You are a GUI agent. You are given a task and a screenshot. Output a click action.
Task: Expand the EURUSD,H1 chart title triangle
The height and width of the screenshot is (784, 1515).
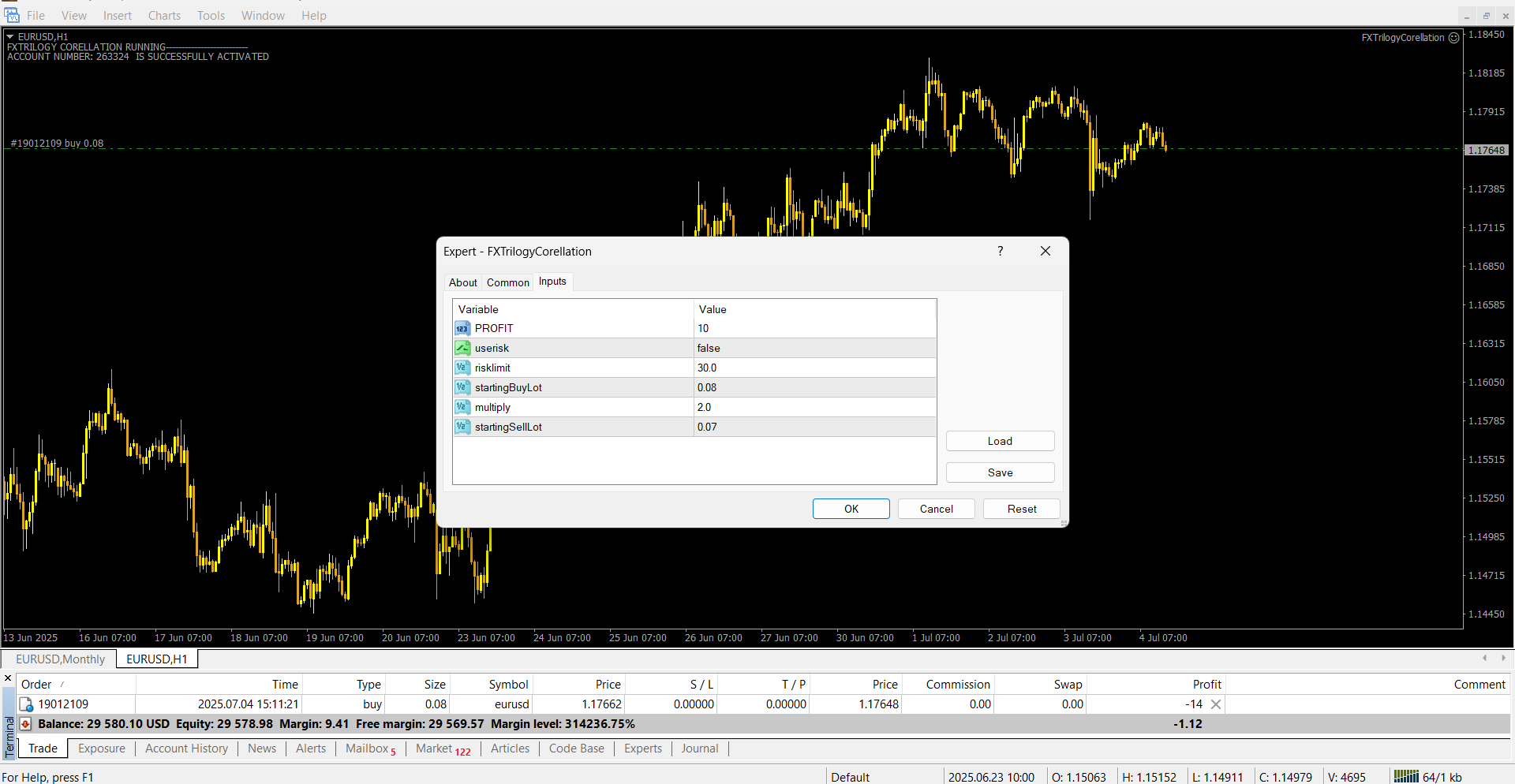[10, 37]
